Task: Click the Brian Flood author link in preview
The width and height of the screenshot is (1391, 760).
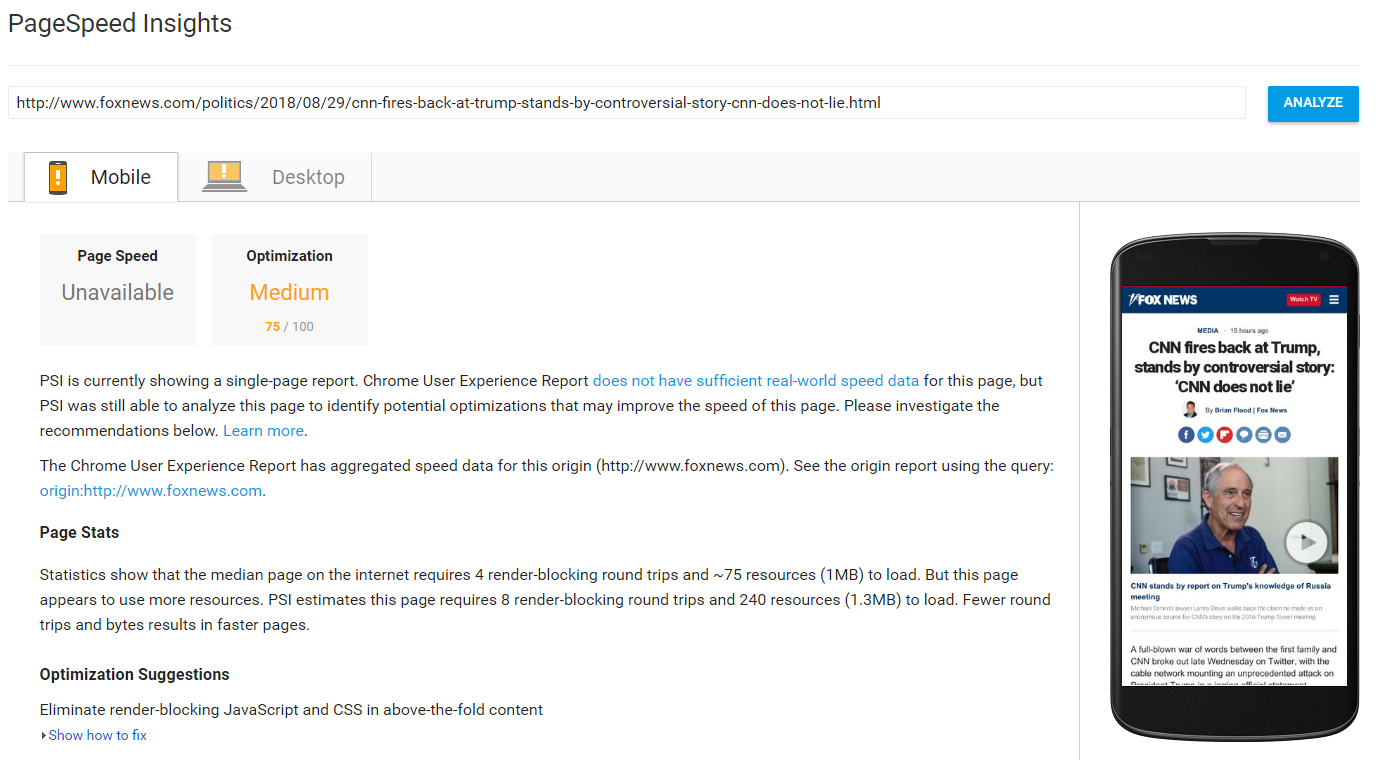Action: pyautogui.click(x=1232, y=410)
